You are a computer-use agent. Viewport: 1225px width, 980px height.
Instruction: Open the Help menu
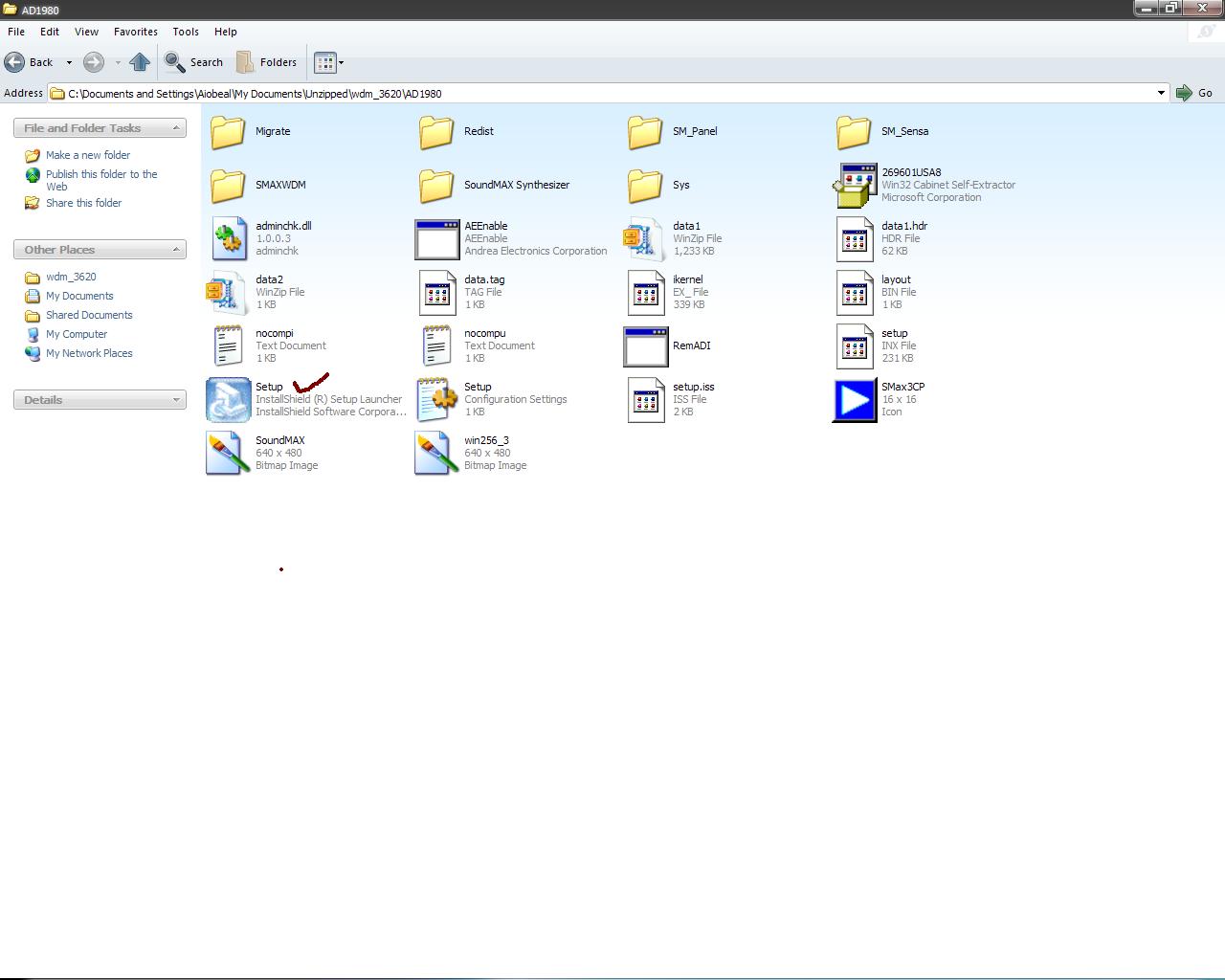coord(225,32)
